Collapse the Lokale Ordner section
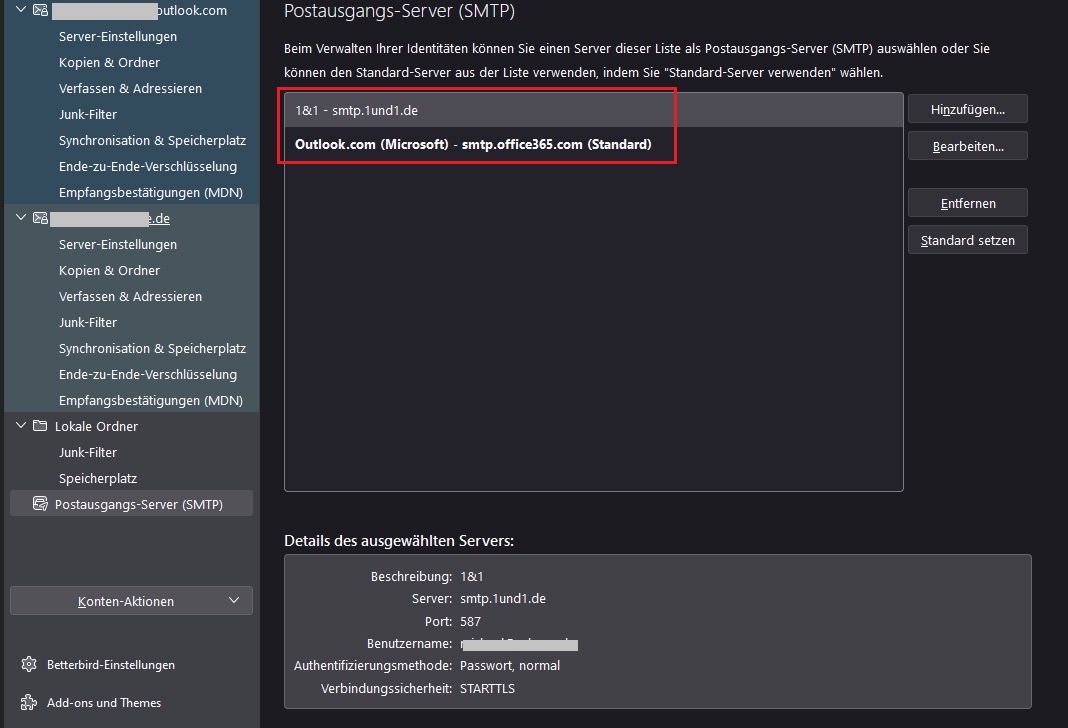 pos(20,425)
